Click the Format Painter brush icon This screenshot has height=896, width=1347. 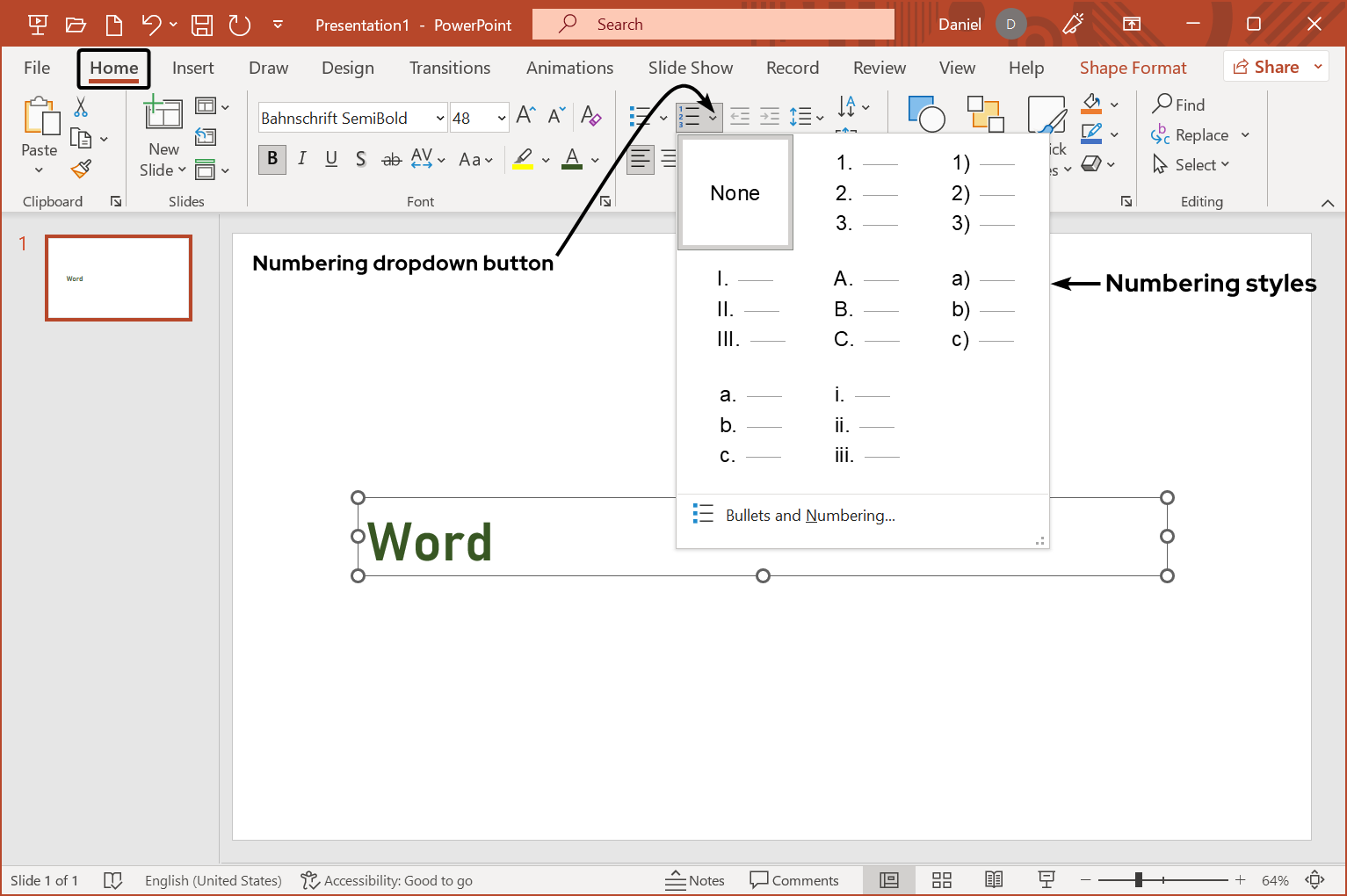(82, 168)
